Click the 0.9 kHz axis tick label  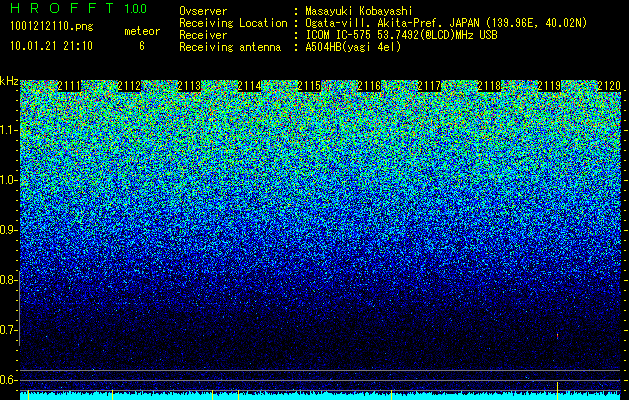(x=8, y=230)
